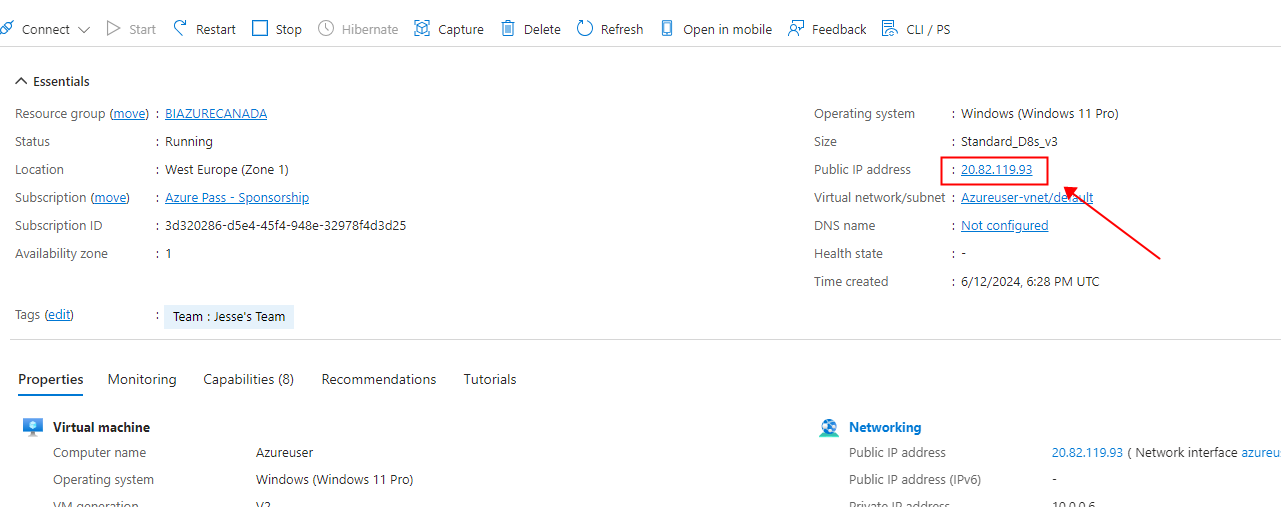Open the Capabilities (8) tab
Image resolution: width=1281 pixels, height=507 pixels.
pyautogui.click(x=248, y=379)
